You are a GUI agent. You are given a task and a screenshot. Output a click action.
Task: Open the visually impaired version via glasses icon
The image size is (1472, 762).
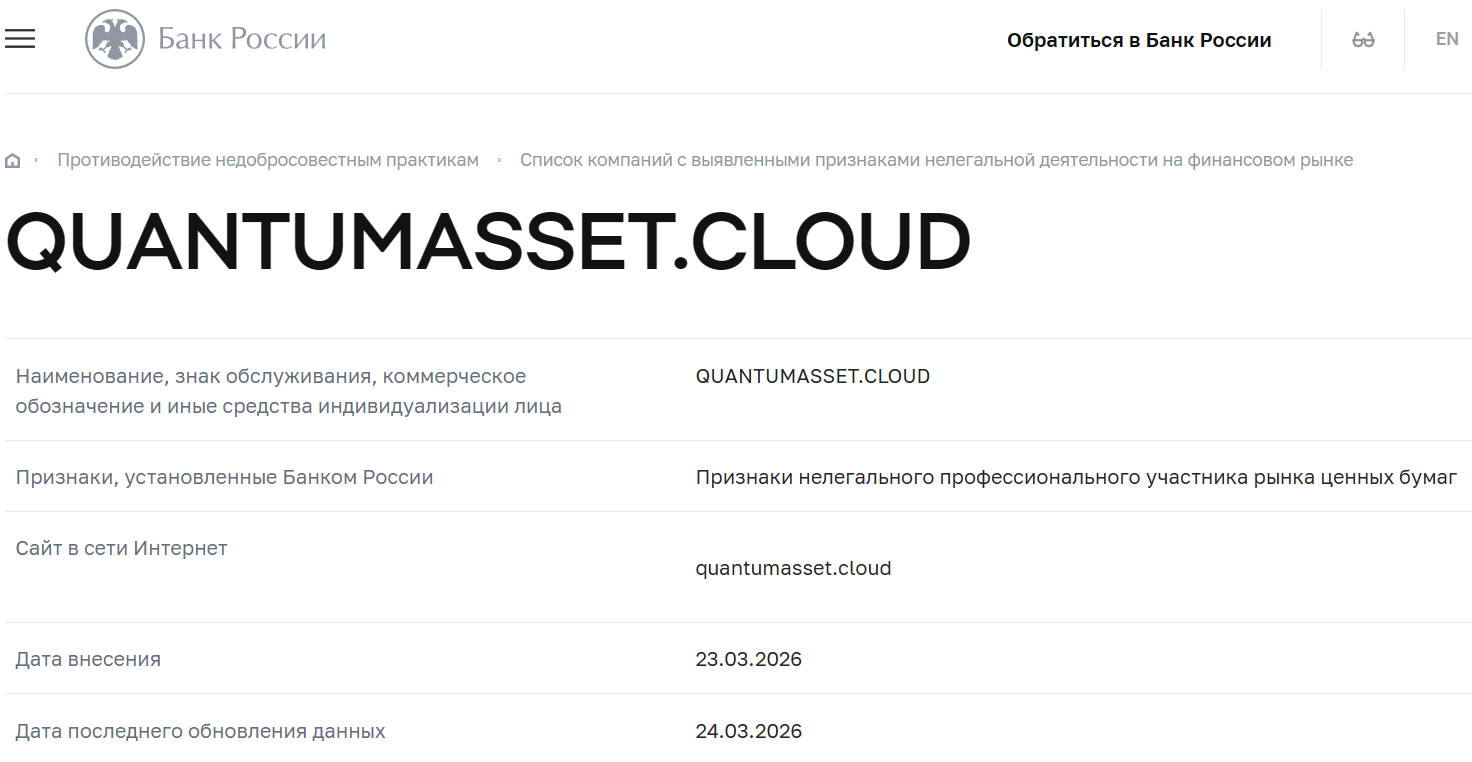click(1362, 39)
